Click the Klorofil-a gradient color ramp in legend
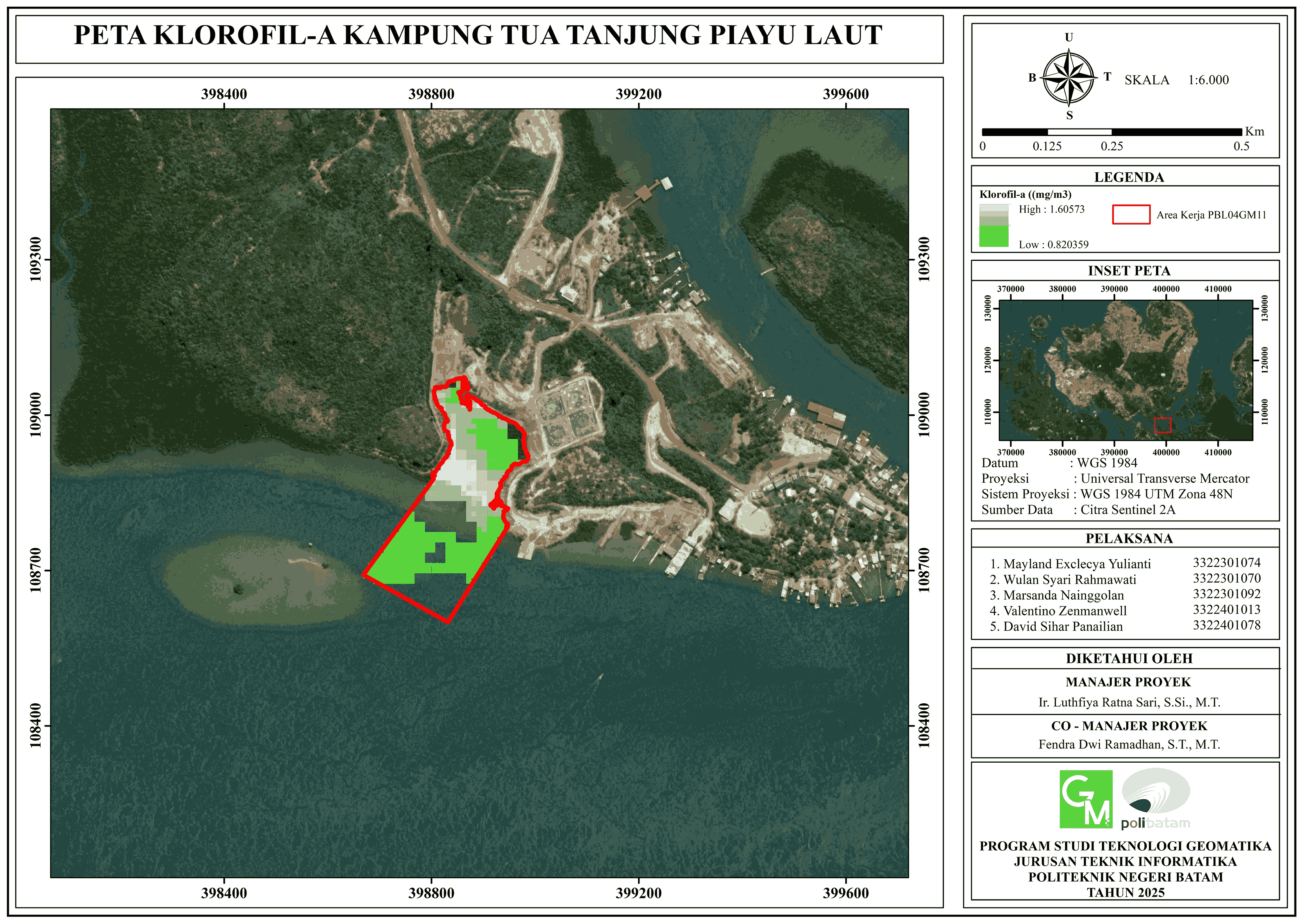Screen dimensions: 1306x924 993,225
